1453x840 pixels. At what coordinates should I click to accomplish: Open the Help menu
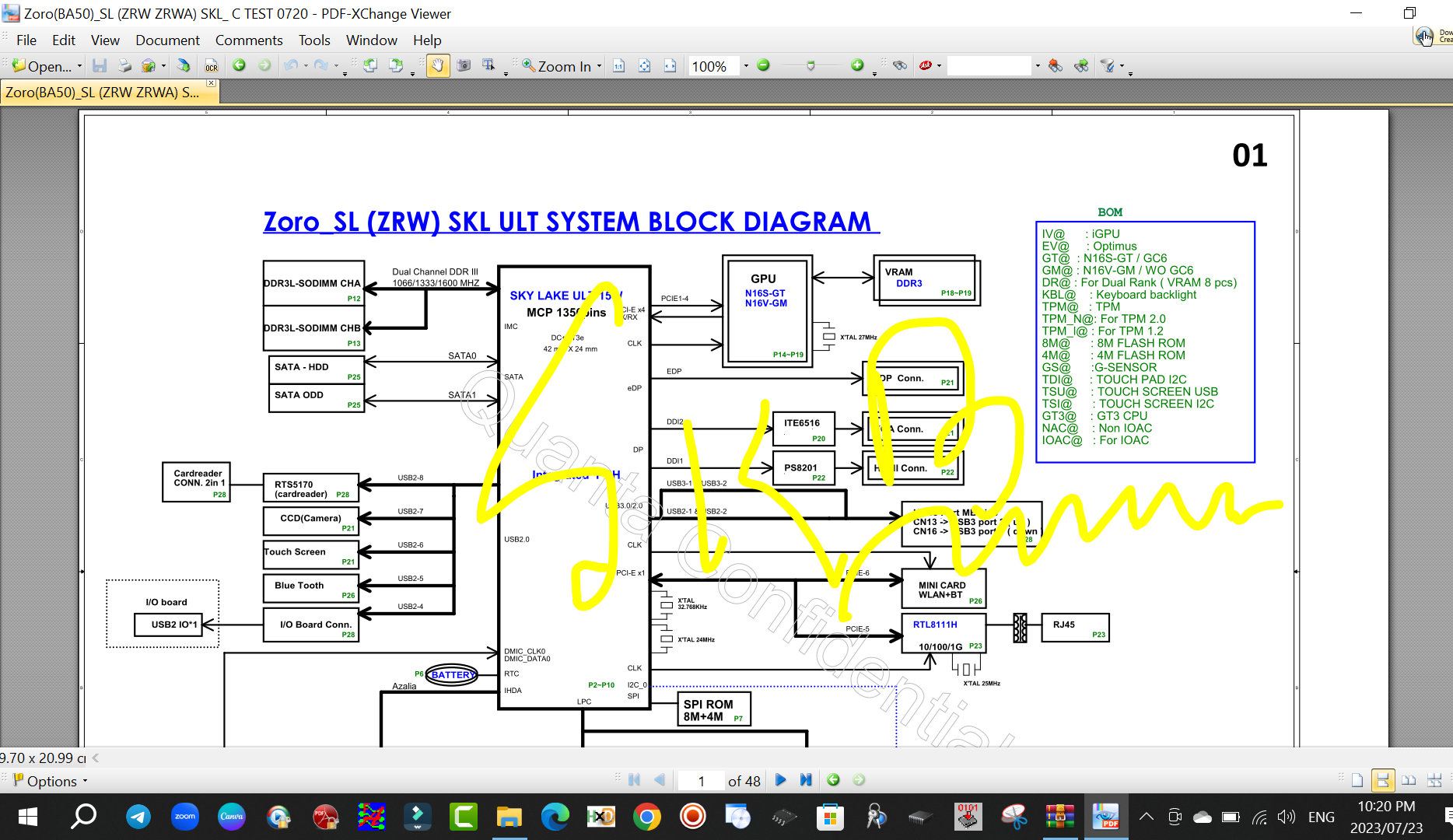pyautogui.click(x=427, y=40)
